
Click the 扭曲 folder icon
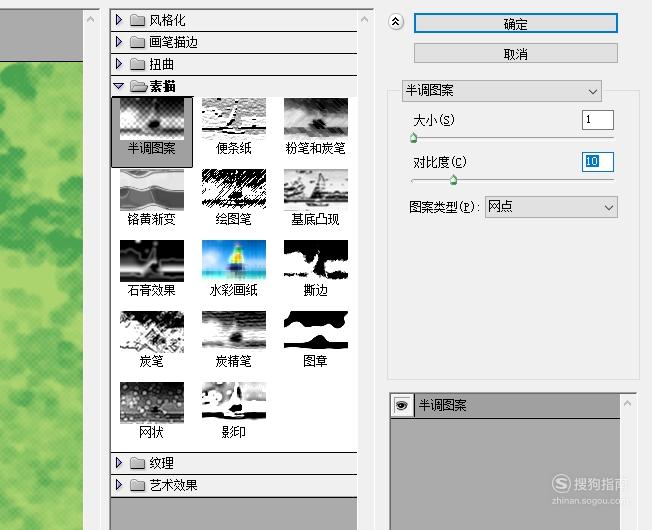pos(137,64)
